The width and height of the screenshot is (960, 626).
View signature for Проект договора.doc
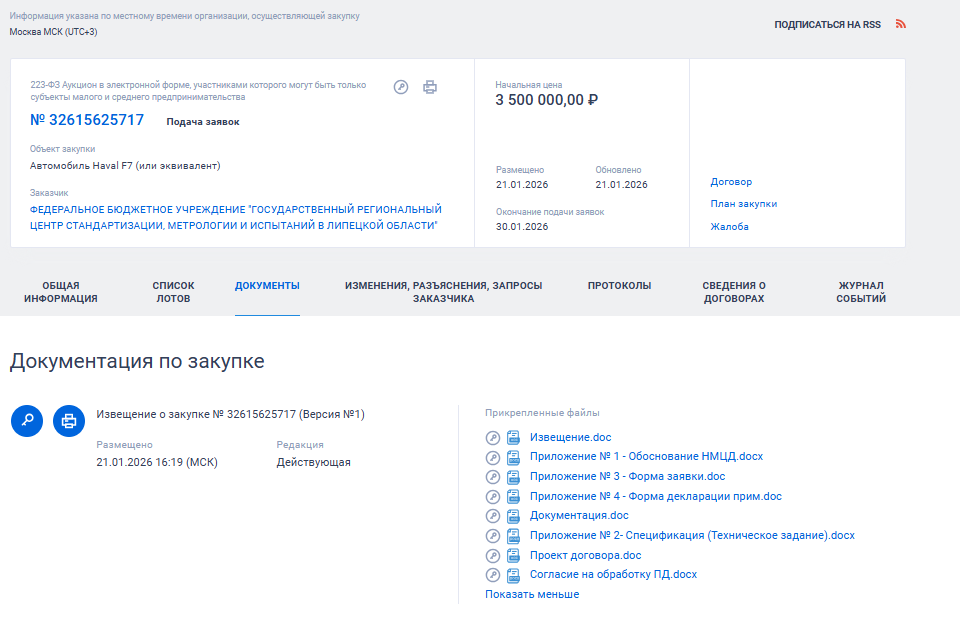coord(493,555)
